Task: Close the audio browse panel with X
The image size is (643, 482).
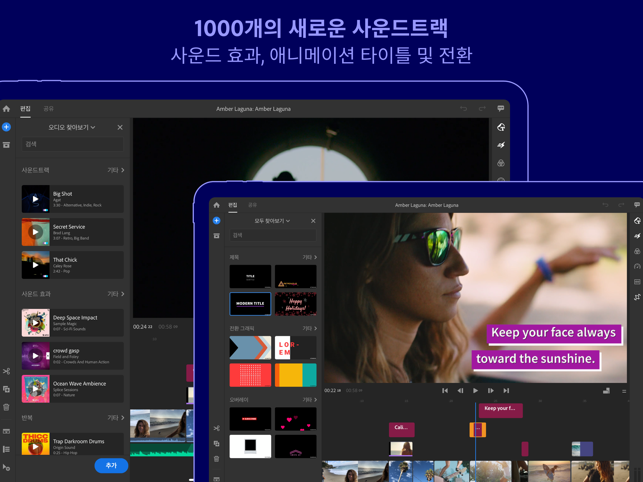Action: 120,128
